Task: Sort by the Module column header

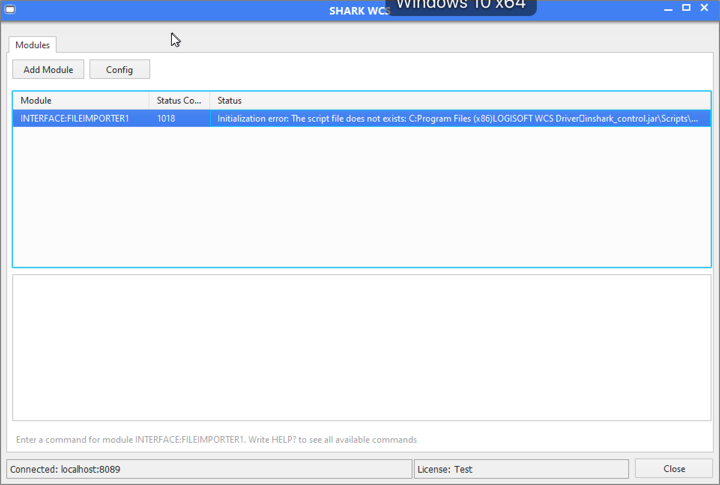Action: (81, 101)
